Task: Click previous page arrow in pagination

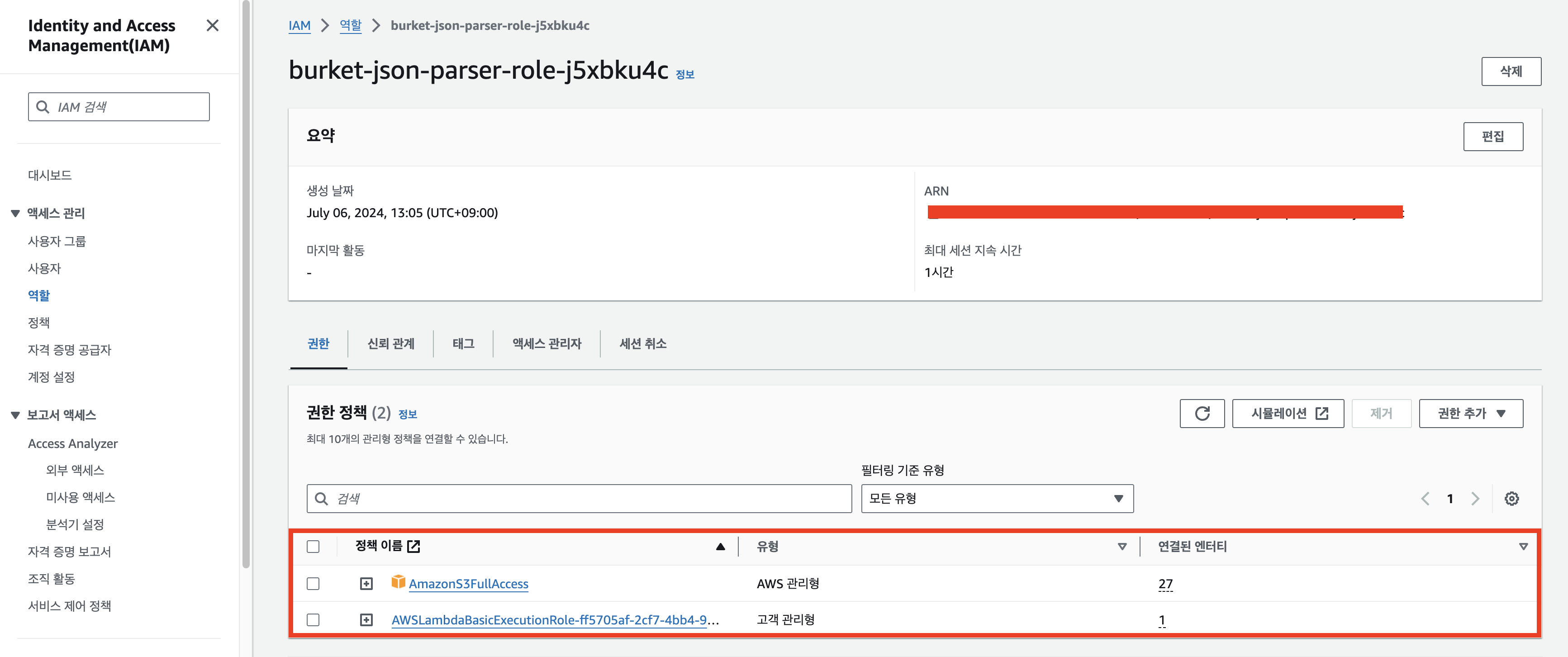Action: coord(1425,499)
